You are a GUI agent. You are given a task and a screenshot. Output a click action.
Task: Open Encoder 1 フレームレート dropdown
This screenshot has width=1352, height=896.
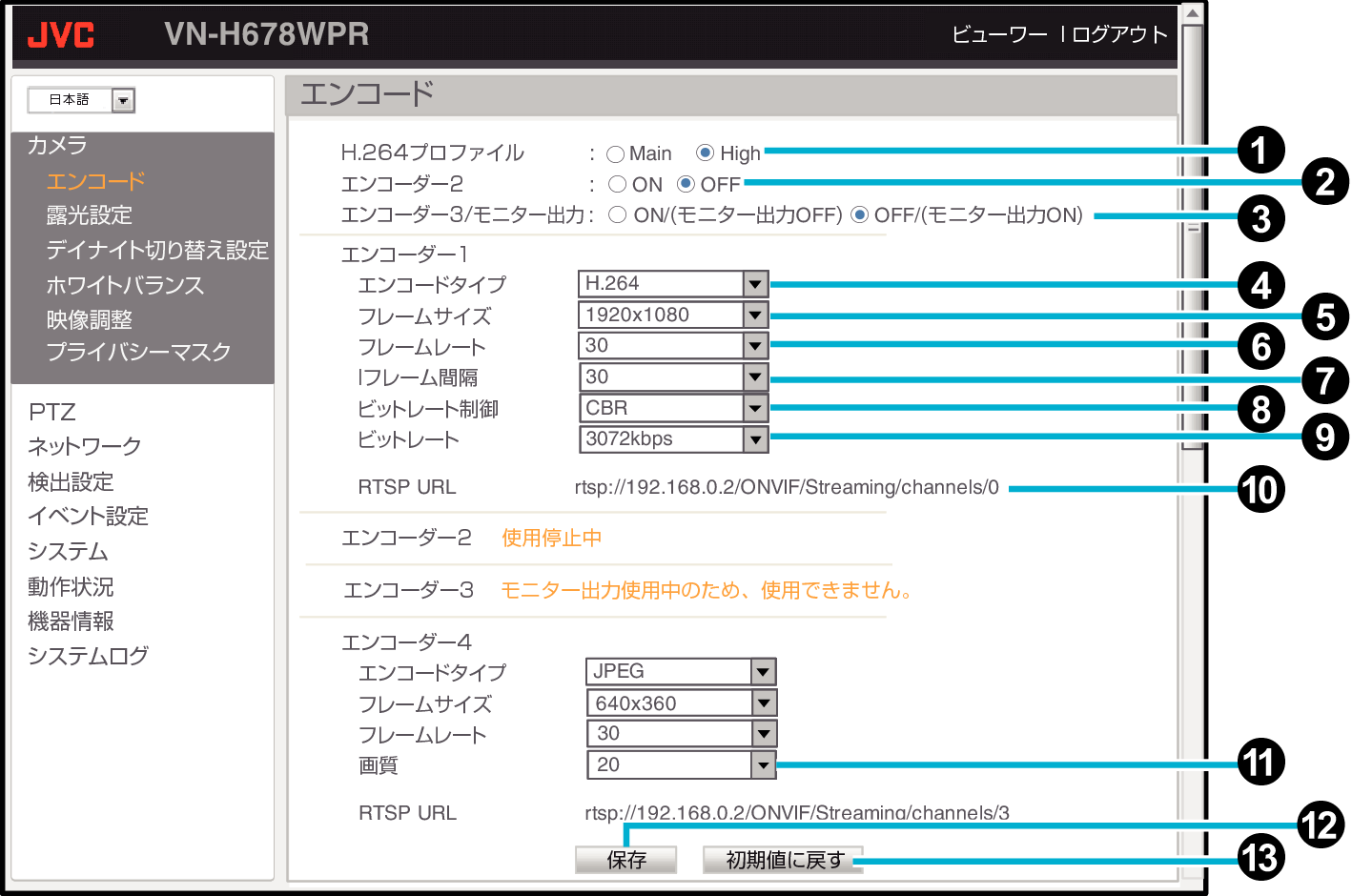(672, 345)
